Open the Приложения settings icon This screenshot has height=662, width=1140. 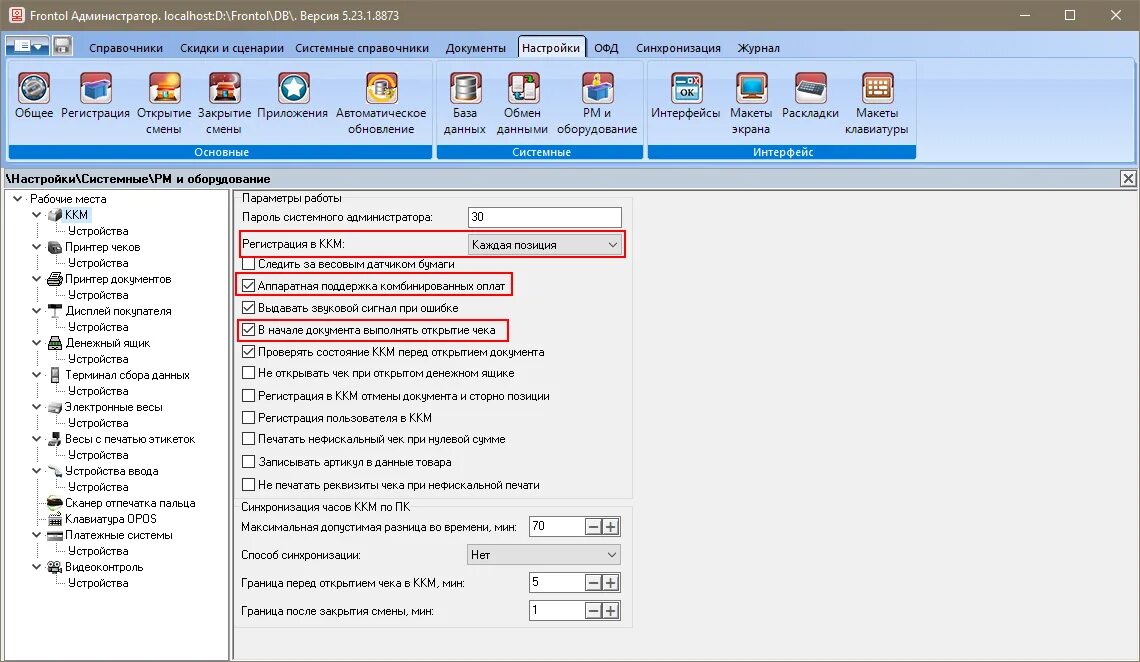tap(292, 96)
